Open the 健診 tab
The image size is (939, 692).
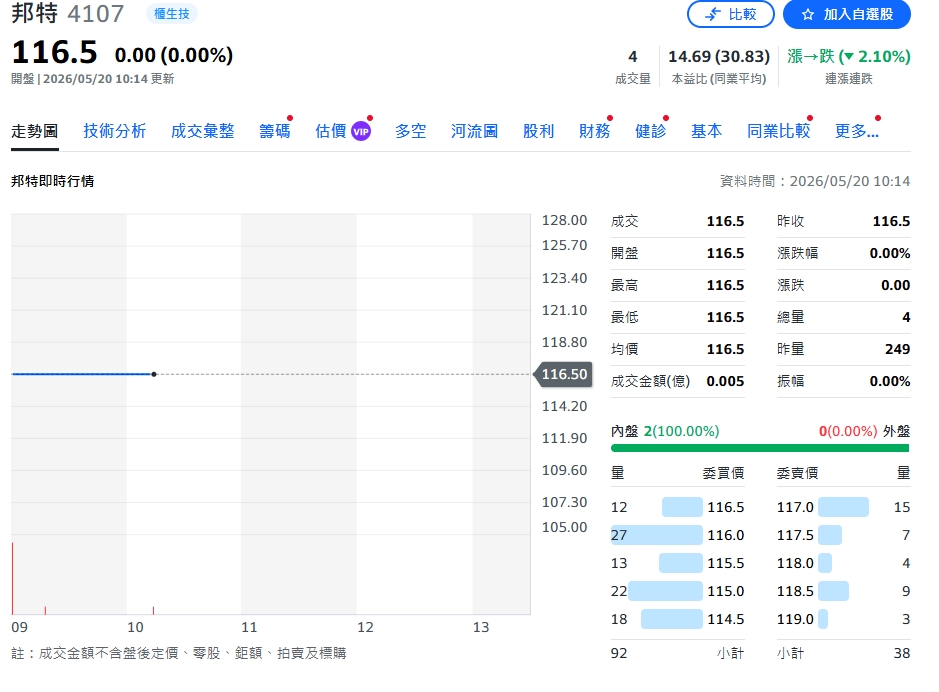pyautogui.click(x=650, y=131)
